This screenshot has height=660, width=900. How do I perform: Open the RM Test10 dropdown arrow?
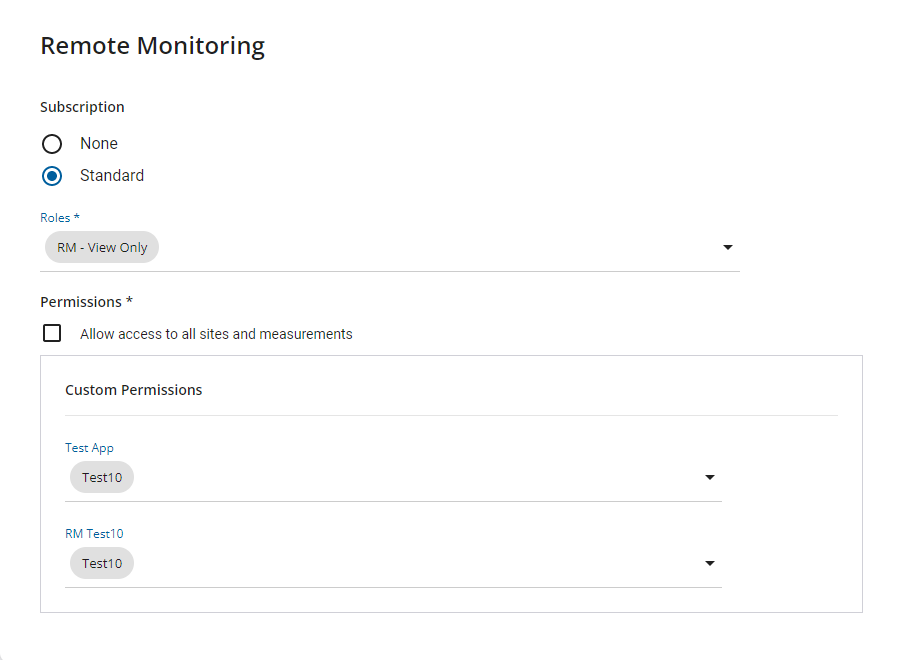point(710,564)
